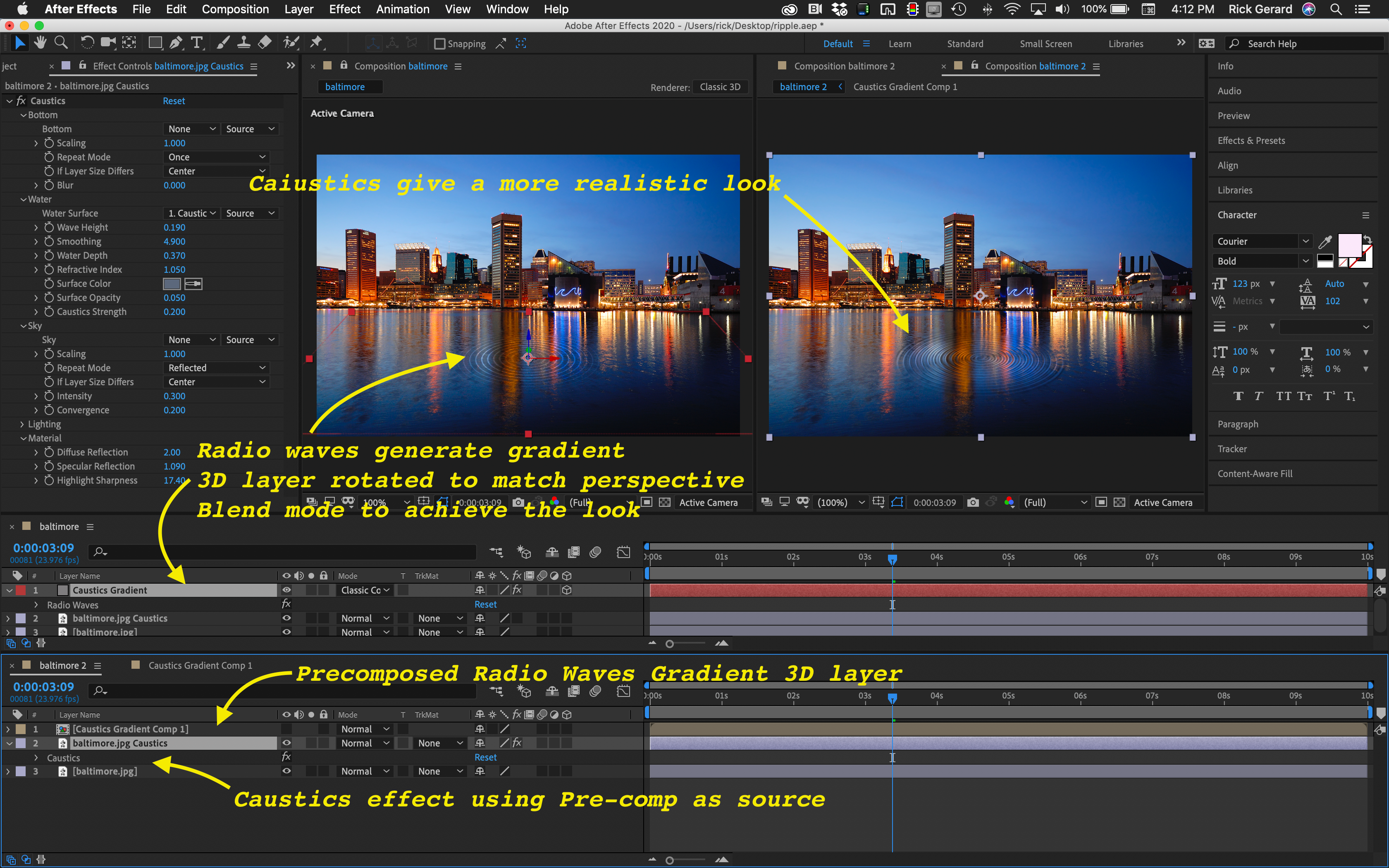Viewport: 1389px width, 868px height.
Task: Switch to the Standard workspace
Action: coord(964,44)
